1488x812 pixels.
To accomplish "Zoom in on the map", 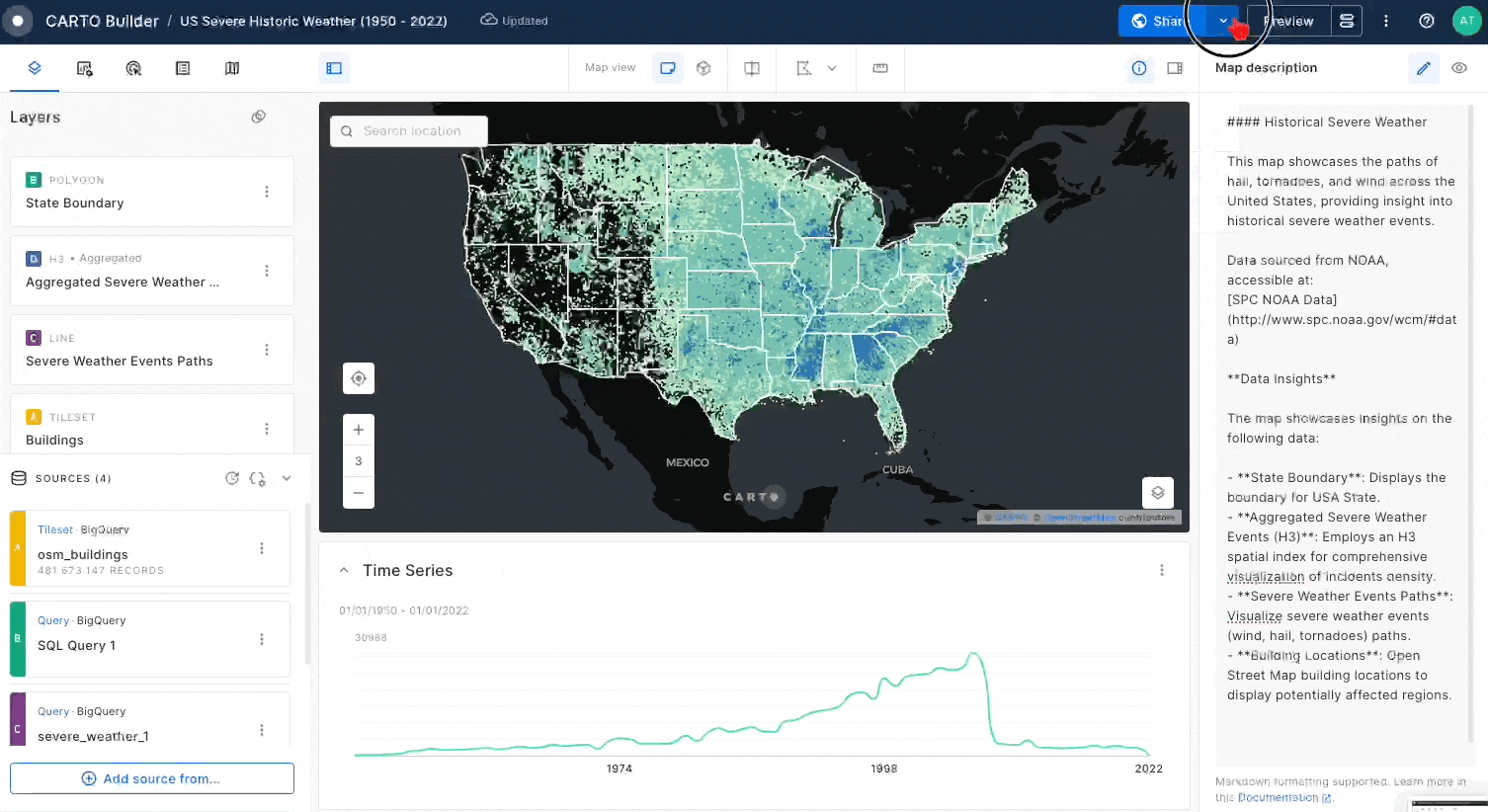I will (x=359, y=430).
